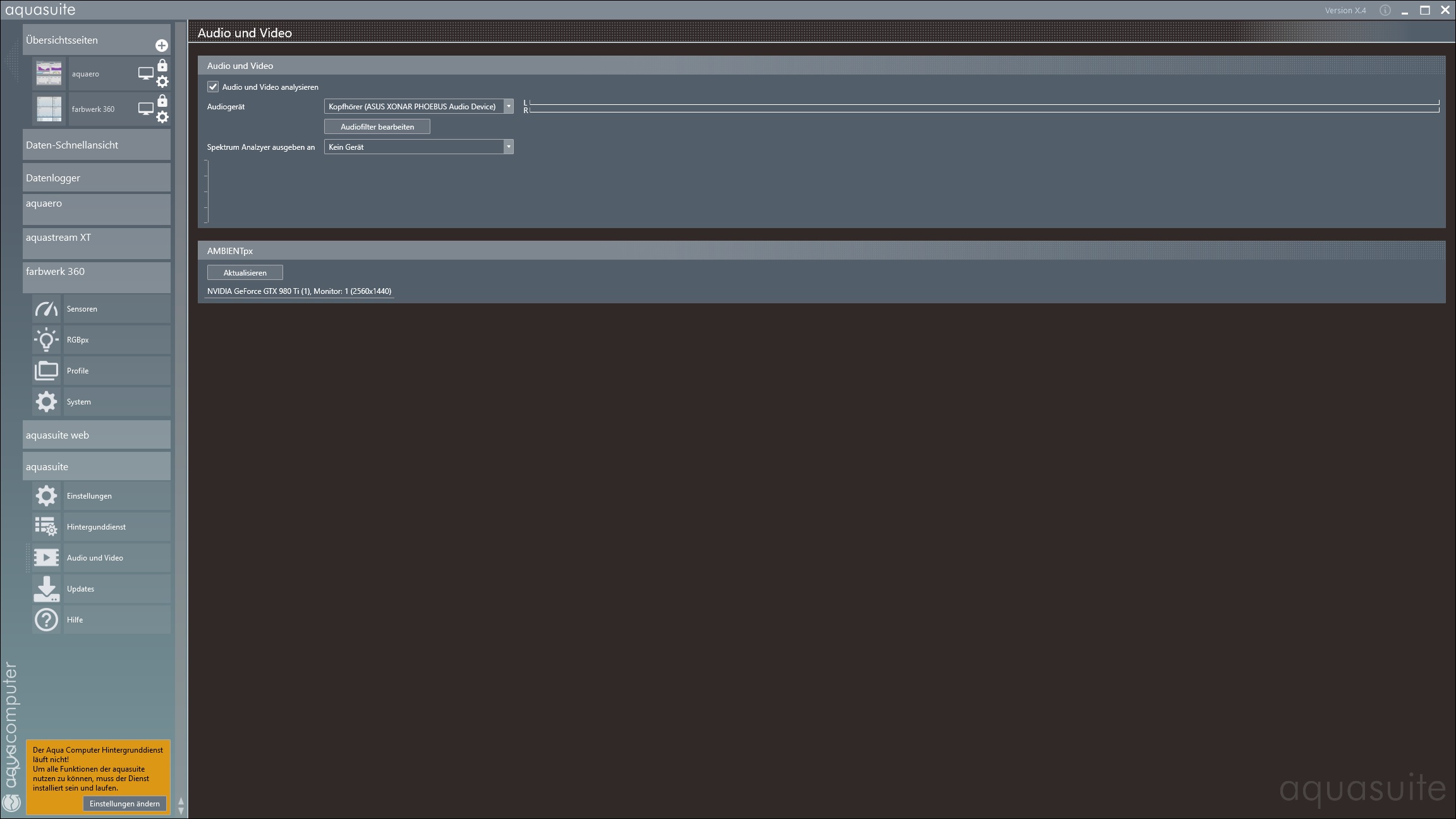Toggle the lock on the farbwerk 360 page
Screen dimensions: 1456x819
point(162,101)
